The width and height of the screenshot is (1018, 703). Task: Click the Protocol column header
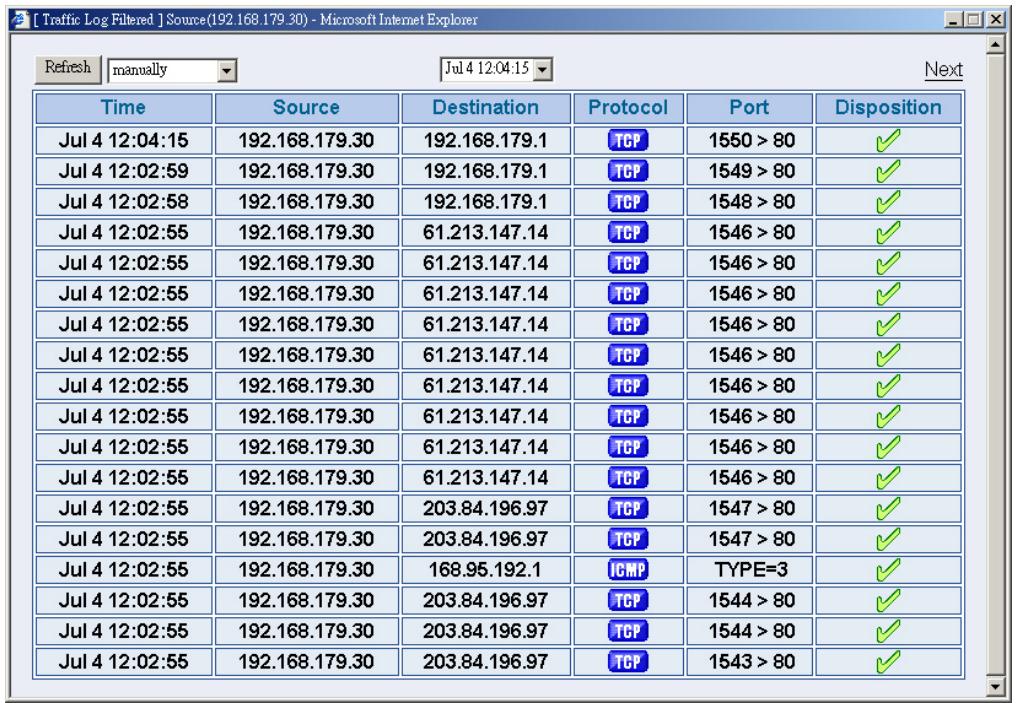tap(628, 108)
